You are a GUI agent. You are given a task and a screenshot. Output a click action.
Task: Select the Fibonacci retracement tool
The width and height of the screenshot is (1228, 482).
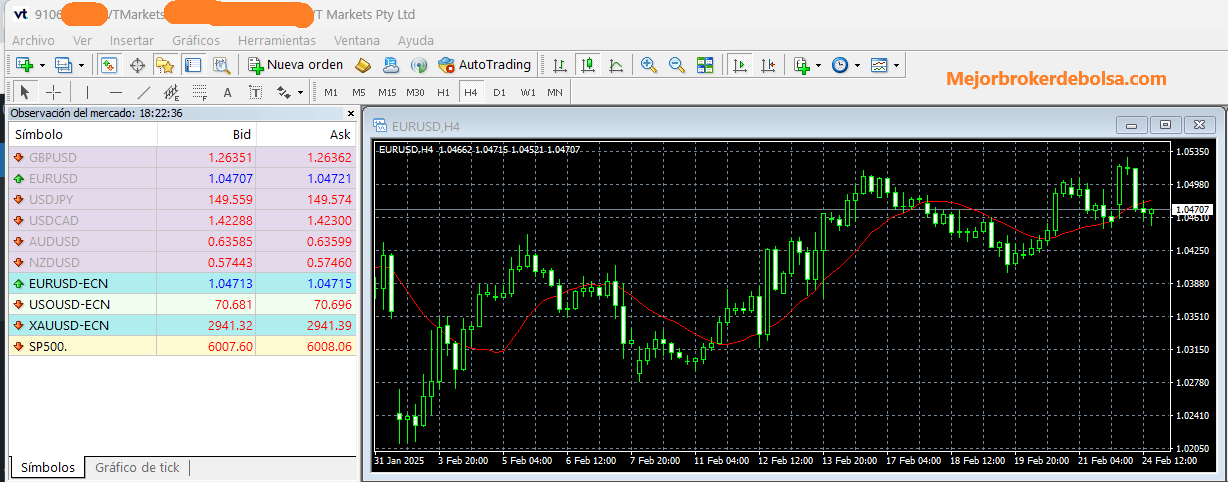pyautogui.click(x=199, y=92)
